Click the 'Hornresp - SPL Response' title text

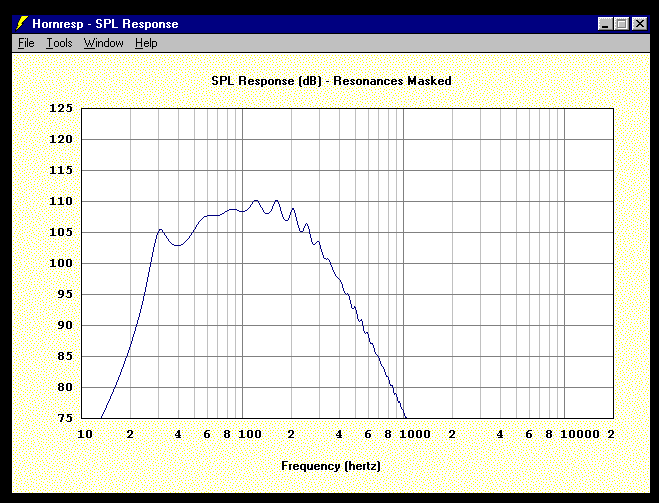coord(105,24)
